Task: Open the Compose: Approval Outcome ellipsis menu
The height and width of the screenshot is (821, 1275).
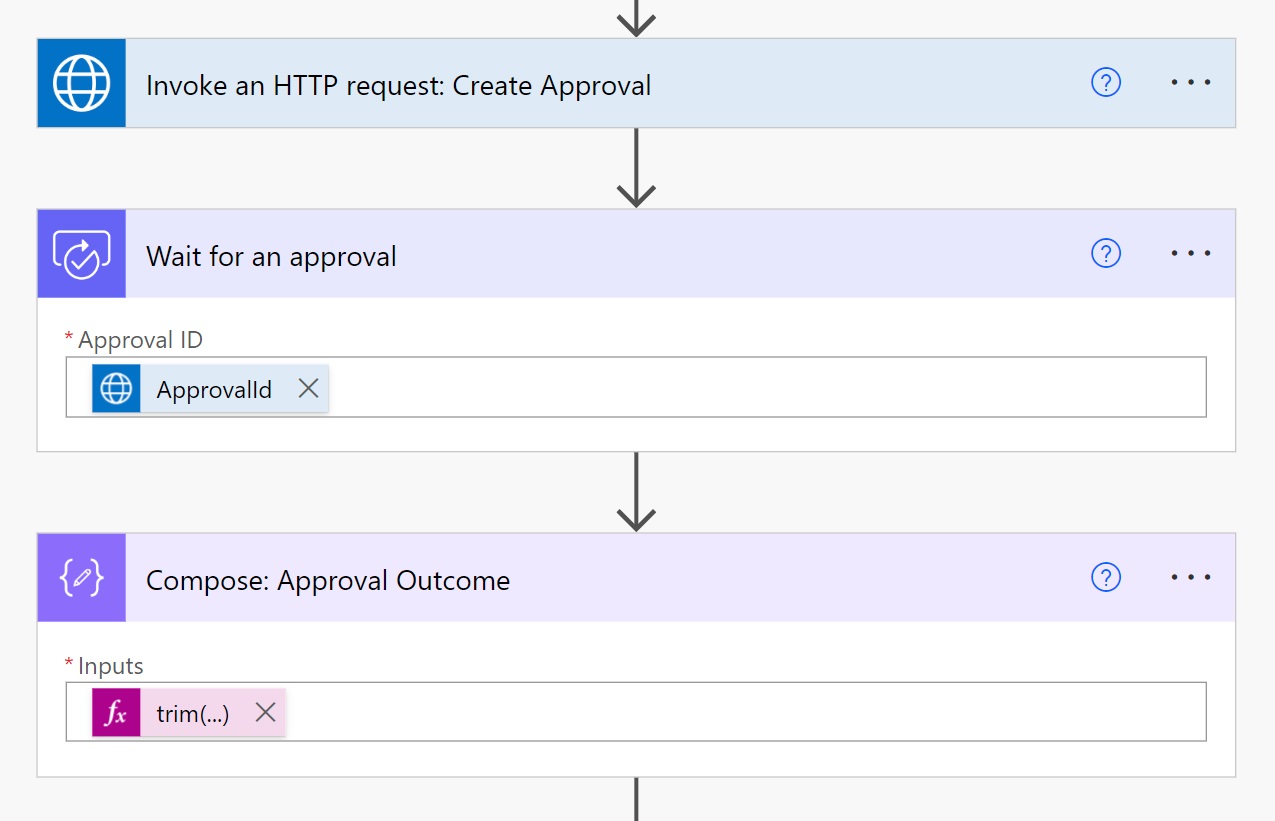Action: (x=1191, y=578)
